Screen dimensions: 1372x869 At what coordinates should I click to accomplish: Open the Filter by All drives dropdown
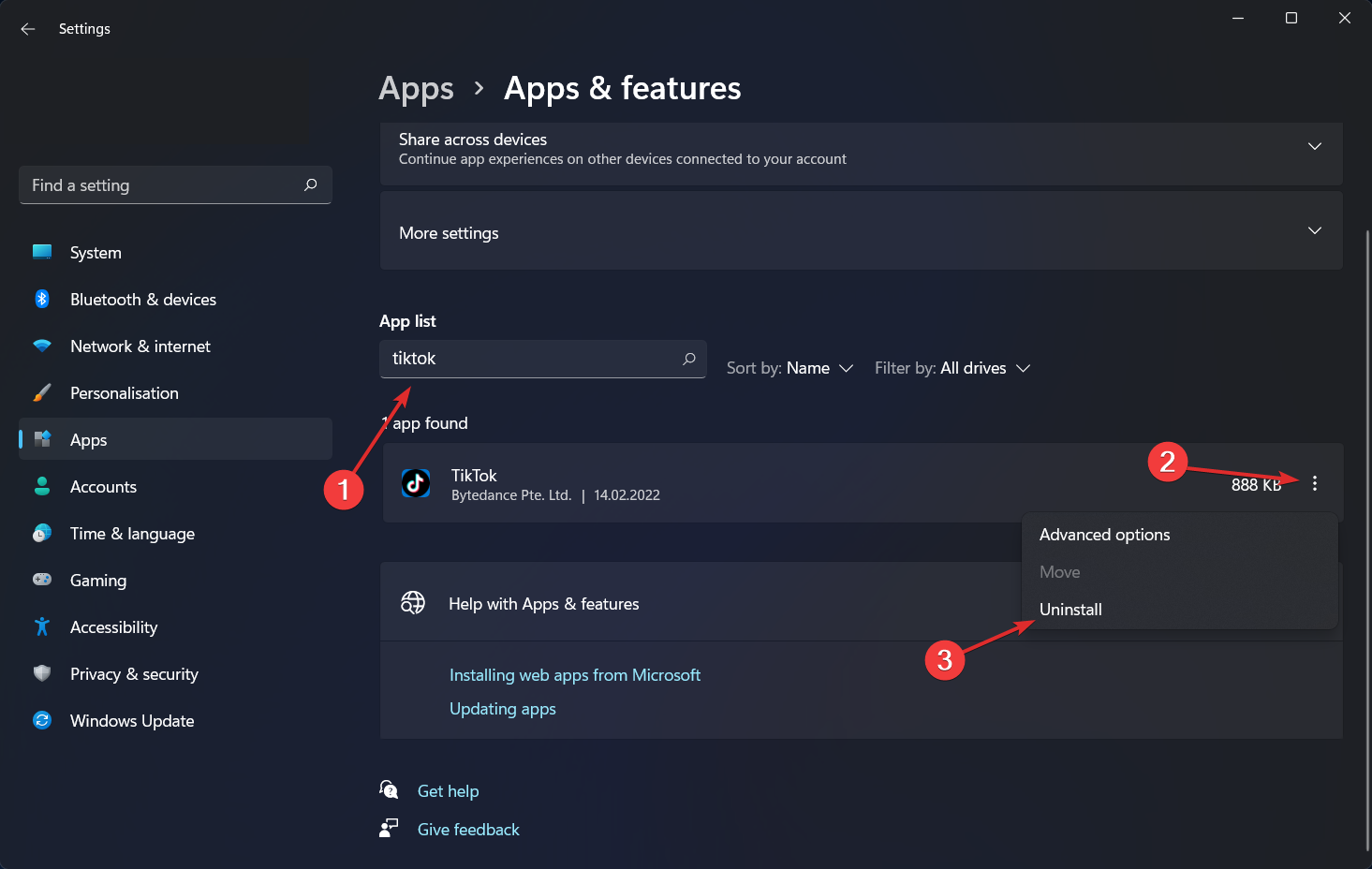952,368
